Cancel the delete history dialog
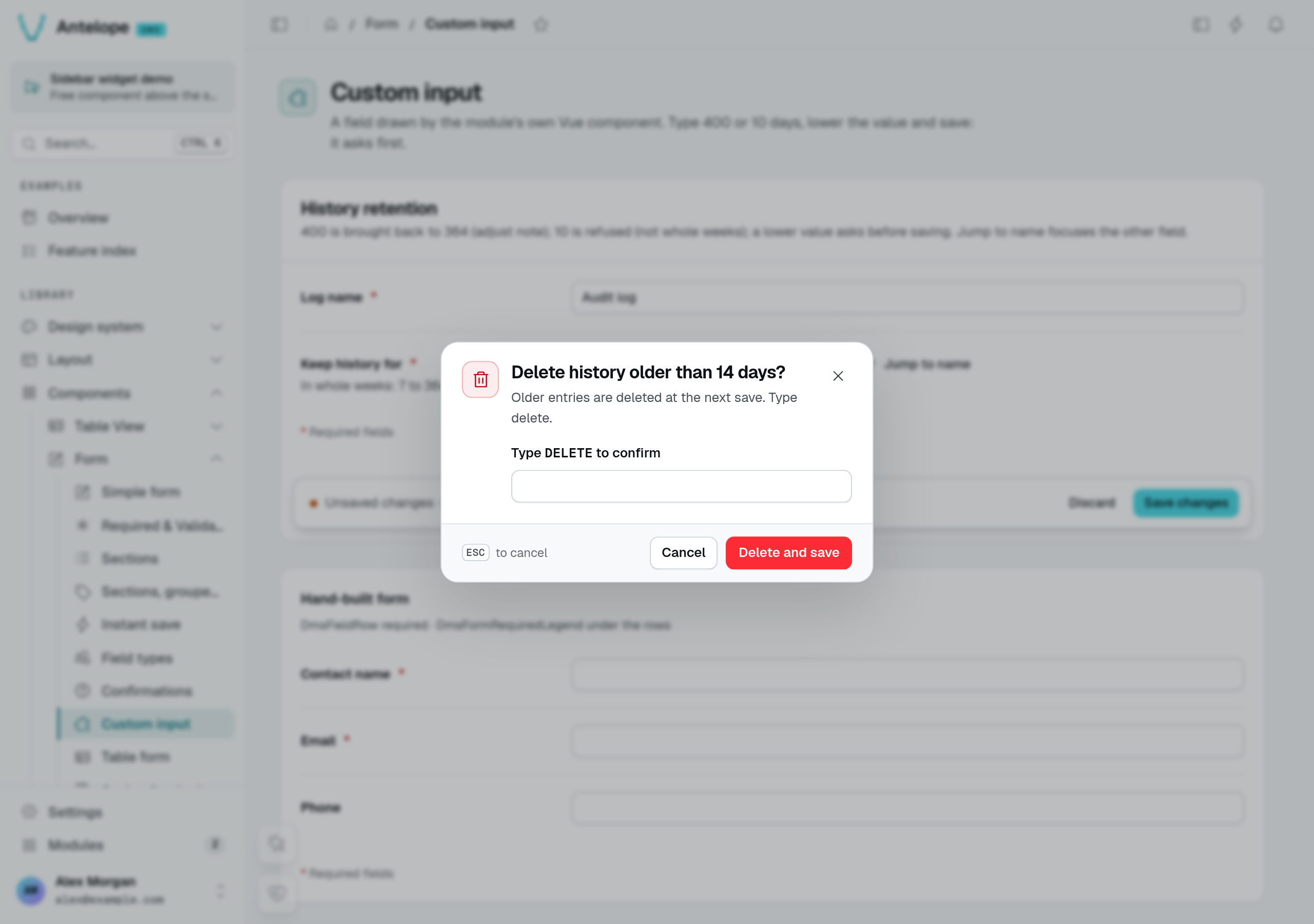 click(x=683, y=552)
